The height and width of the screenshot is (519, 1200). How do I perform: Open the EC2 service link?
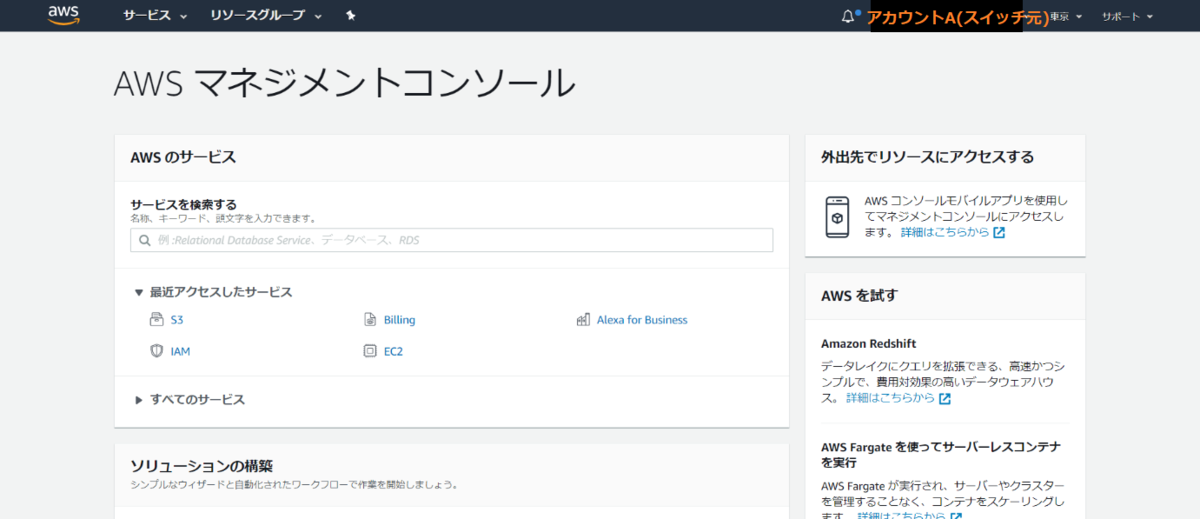(x=393, y=351)
